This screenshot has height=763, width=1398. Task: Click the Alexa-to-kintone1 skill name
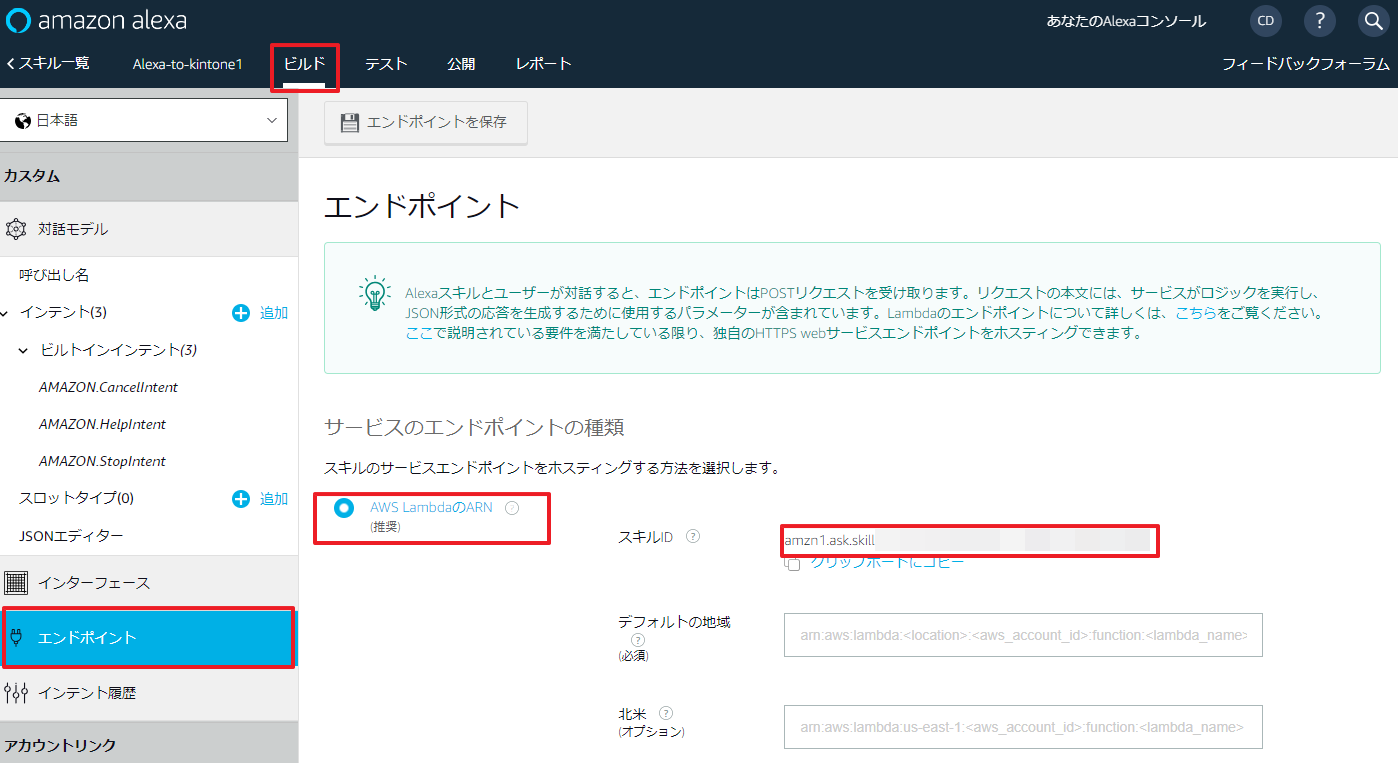tap(188, 64)
